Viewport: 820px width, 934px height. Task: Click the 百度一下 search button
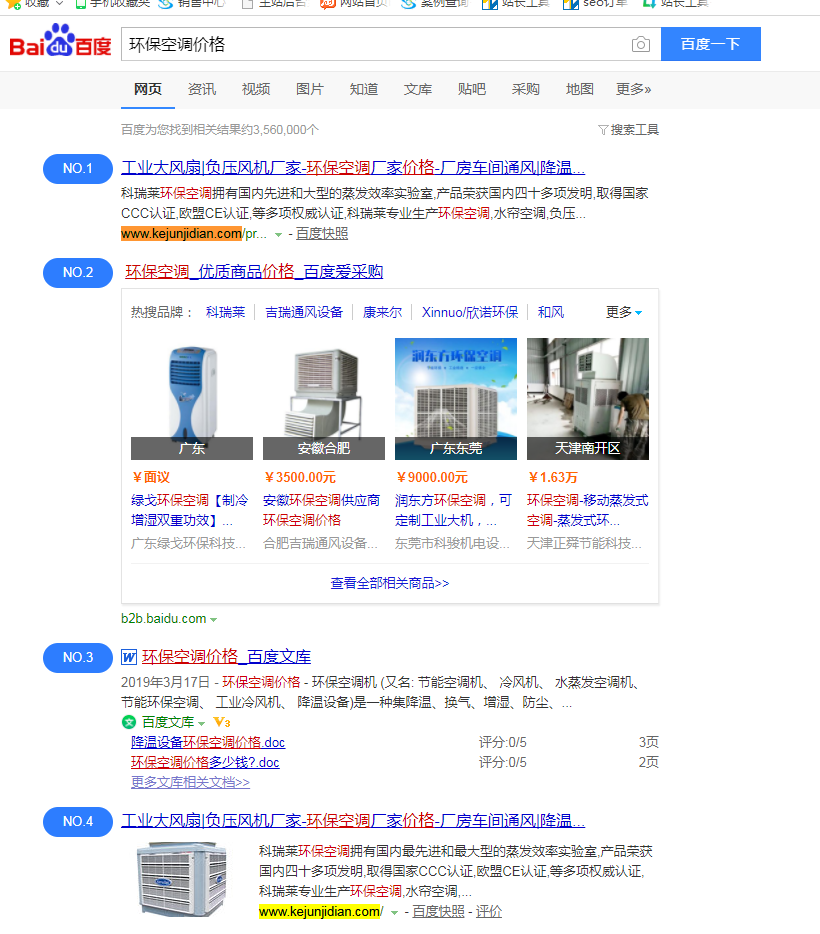tap(710, 44)
